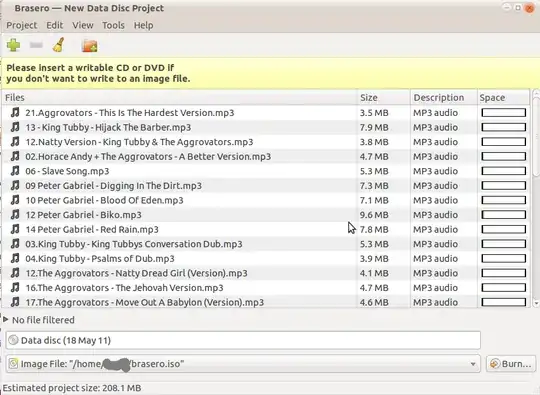Image resolution: width=540 pixels, height=395 pixels.
Task: Click music note icon beside Biko.mp3
Action: [x=15, y=215]
